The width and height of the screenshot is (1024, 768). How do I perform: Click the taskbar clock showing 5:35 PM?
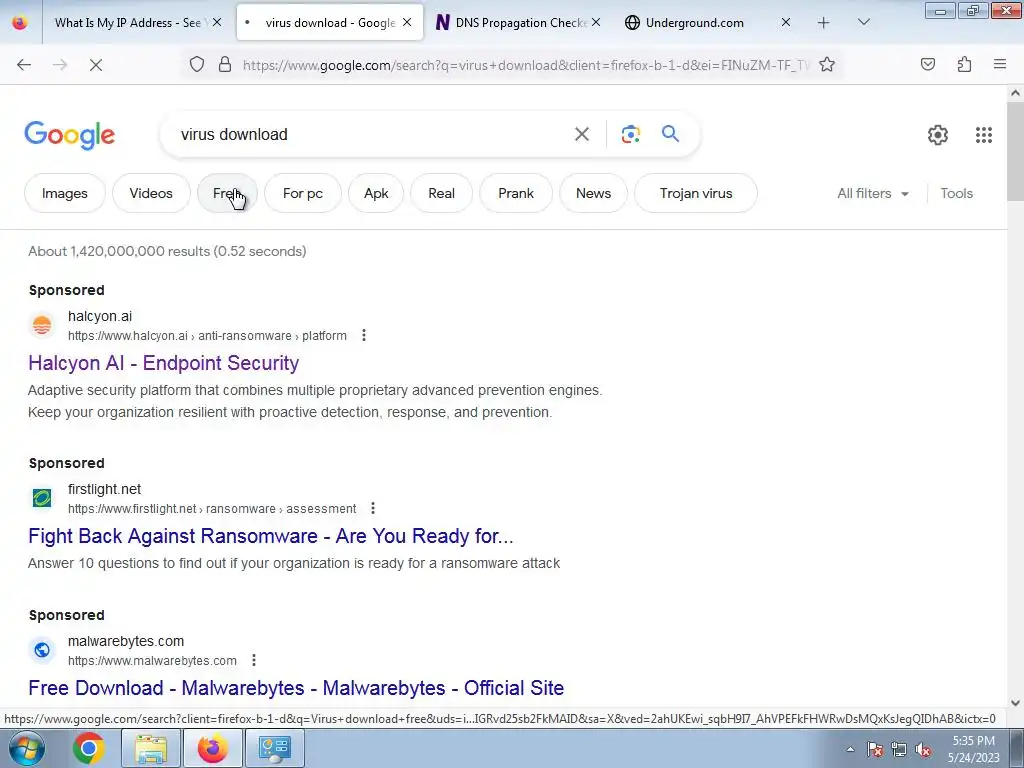coord(974,749)
